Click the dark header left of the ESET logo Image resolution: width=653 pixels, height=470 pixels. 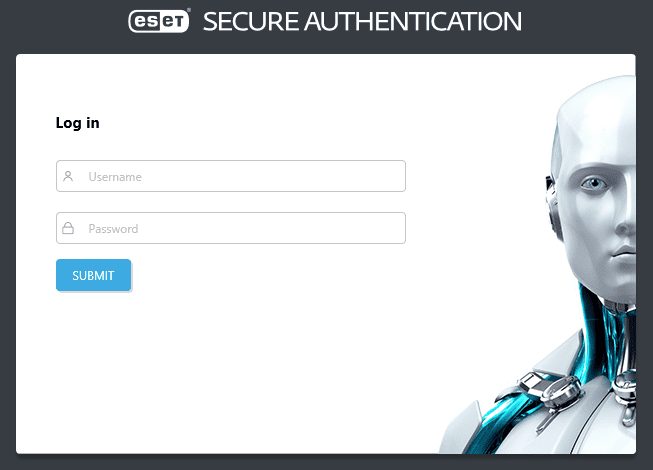tap(60, 21)
